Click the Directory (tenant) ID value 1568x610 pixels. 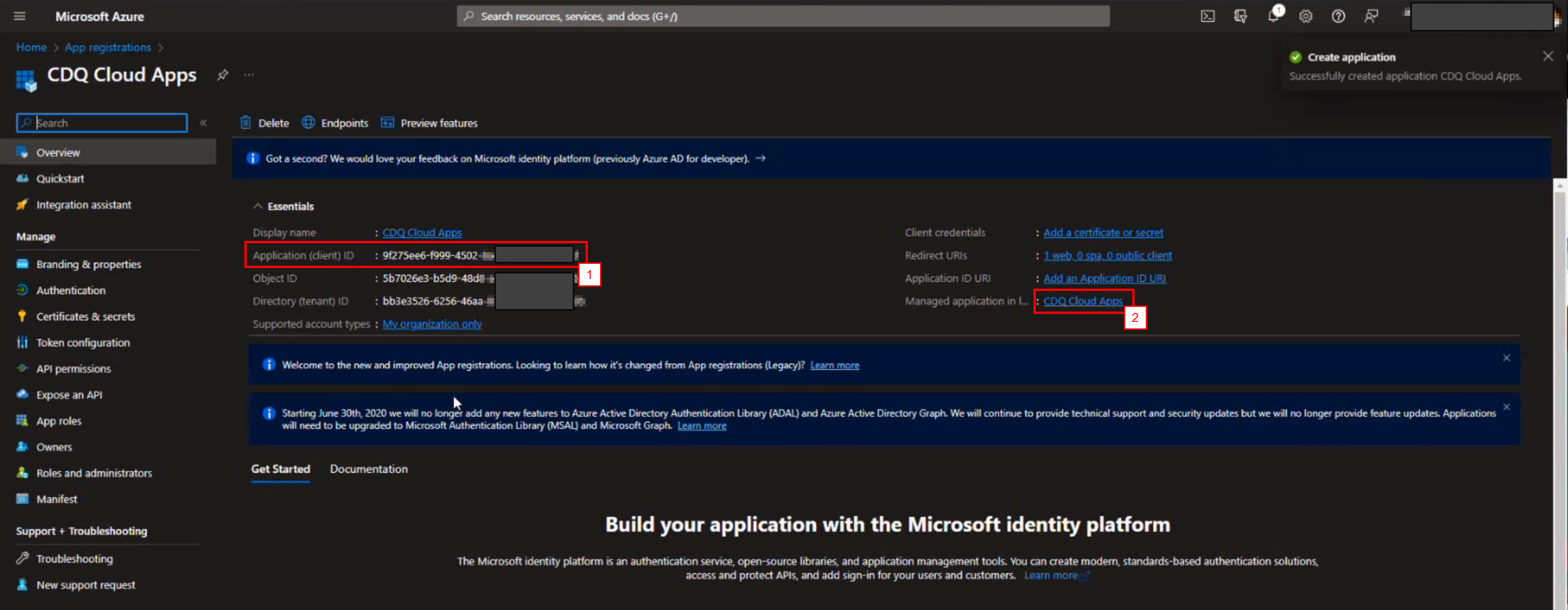pyautogui.click(x=483, y=301)
